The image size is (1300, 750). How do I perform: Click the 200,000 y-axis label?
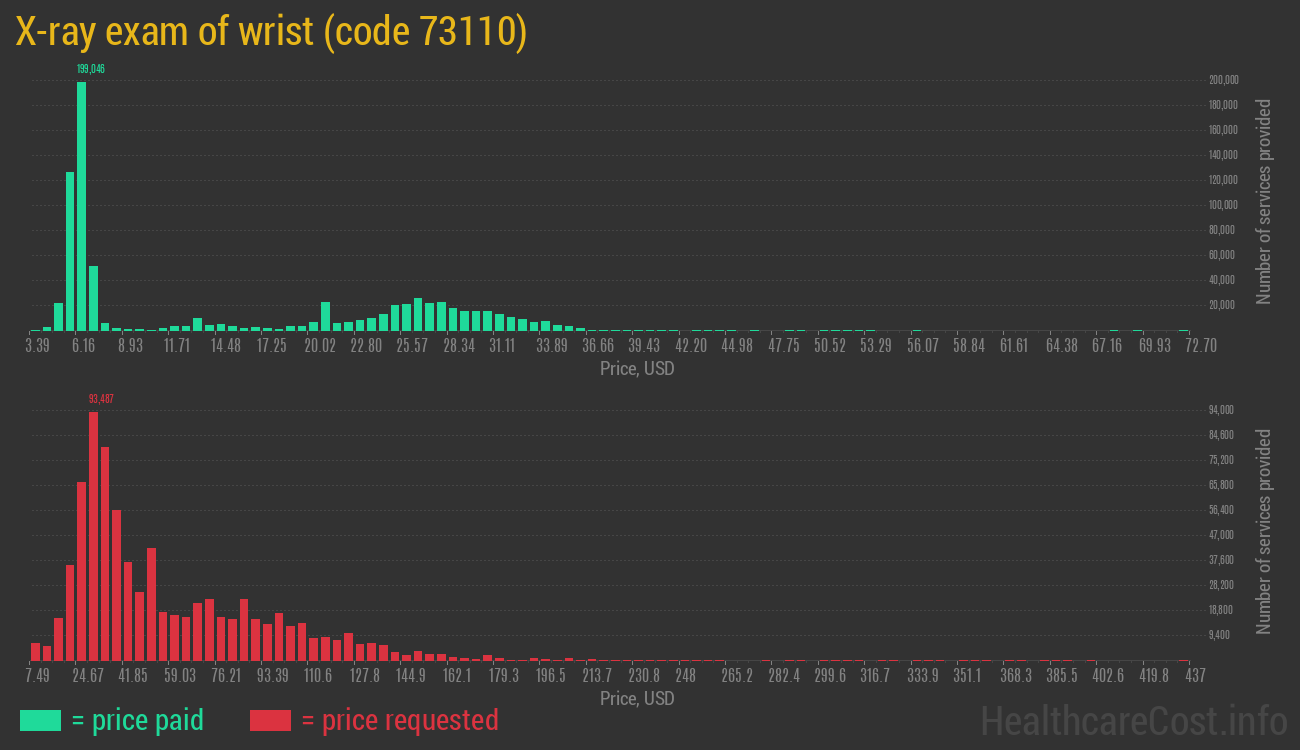point(1224,80)
